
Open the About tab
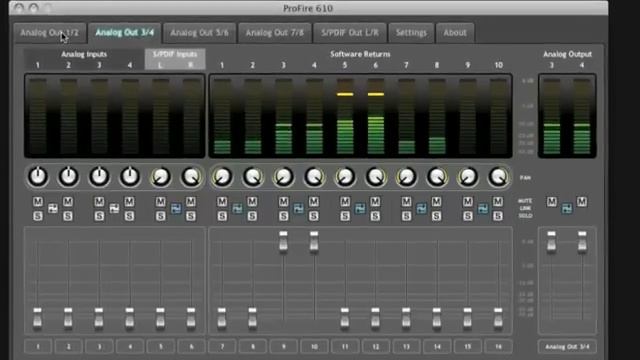click(x=455, y=33)
